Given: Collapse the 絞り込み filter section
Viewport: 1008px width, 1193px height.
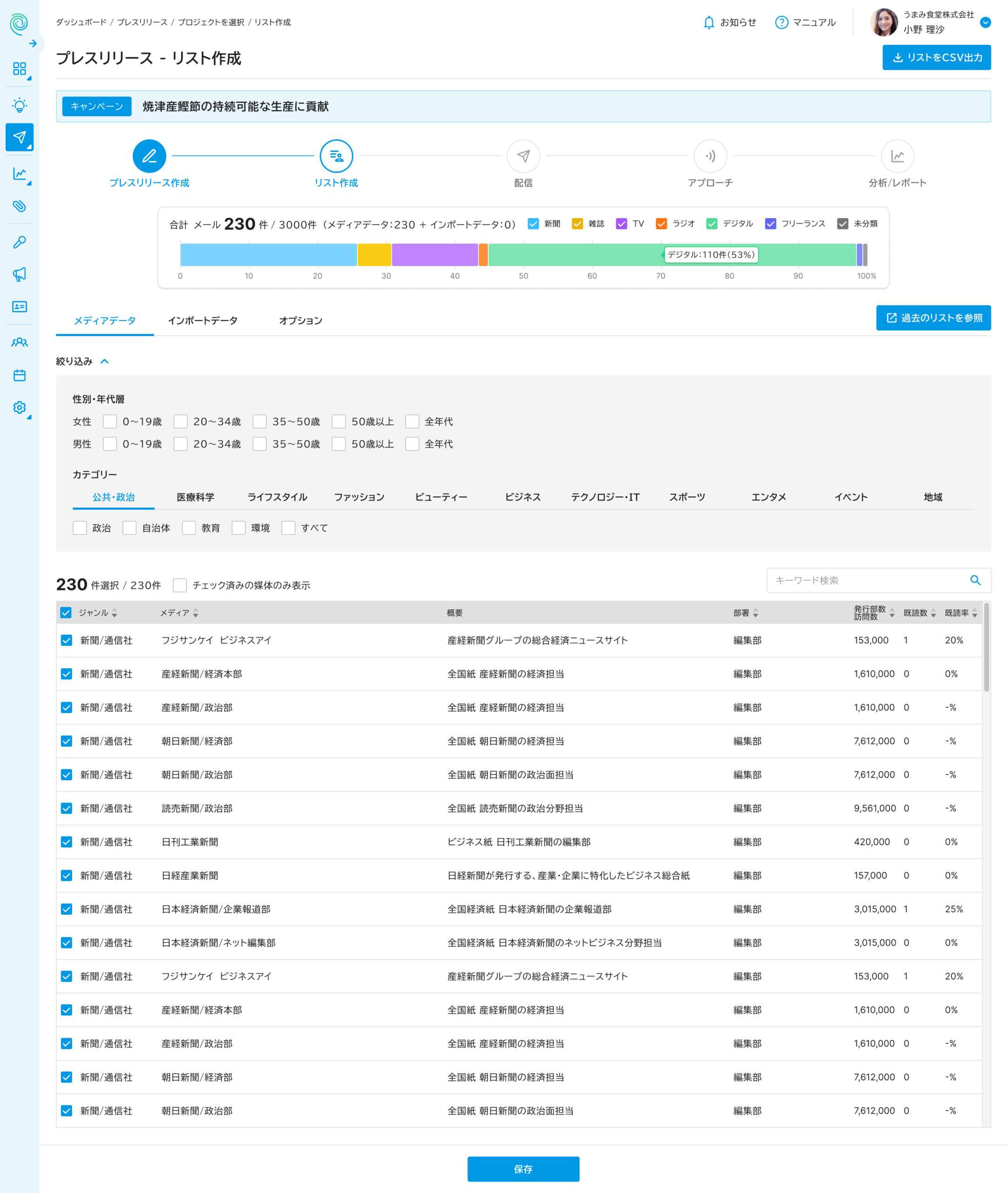Looking at the screenshot, I should pyautogui.click(x=104, y=361).
